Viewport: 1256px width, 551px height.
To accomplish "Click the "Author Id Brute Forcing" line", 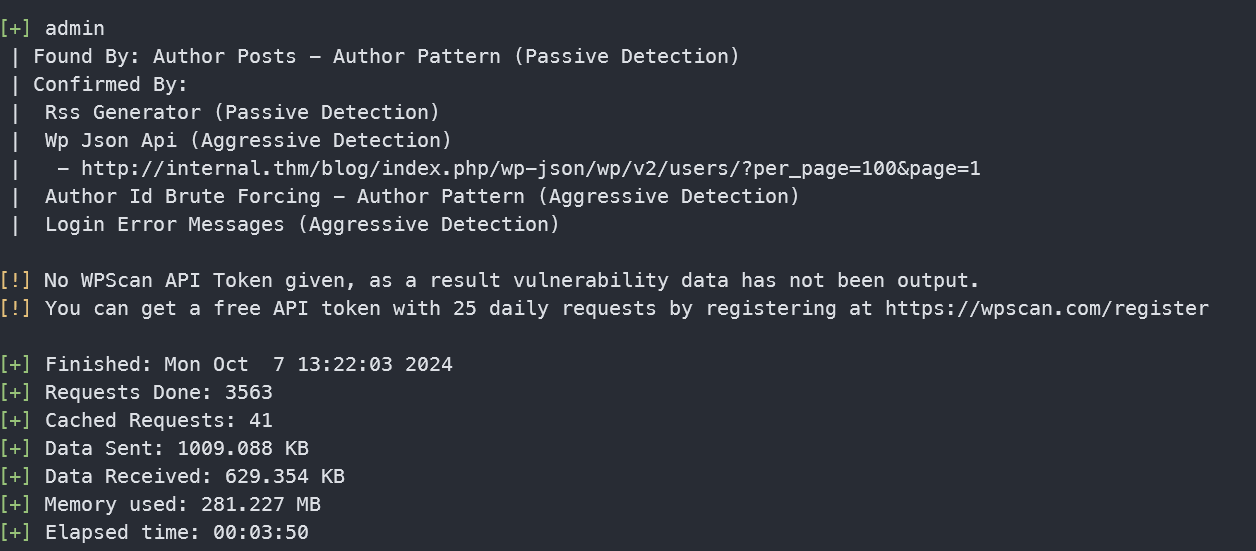I will (x=422, y=196).
